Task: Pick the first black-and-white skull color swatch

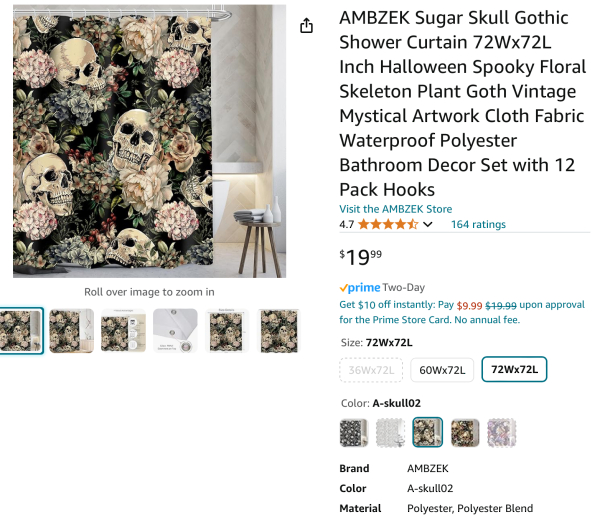Action: (354, 432)
